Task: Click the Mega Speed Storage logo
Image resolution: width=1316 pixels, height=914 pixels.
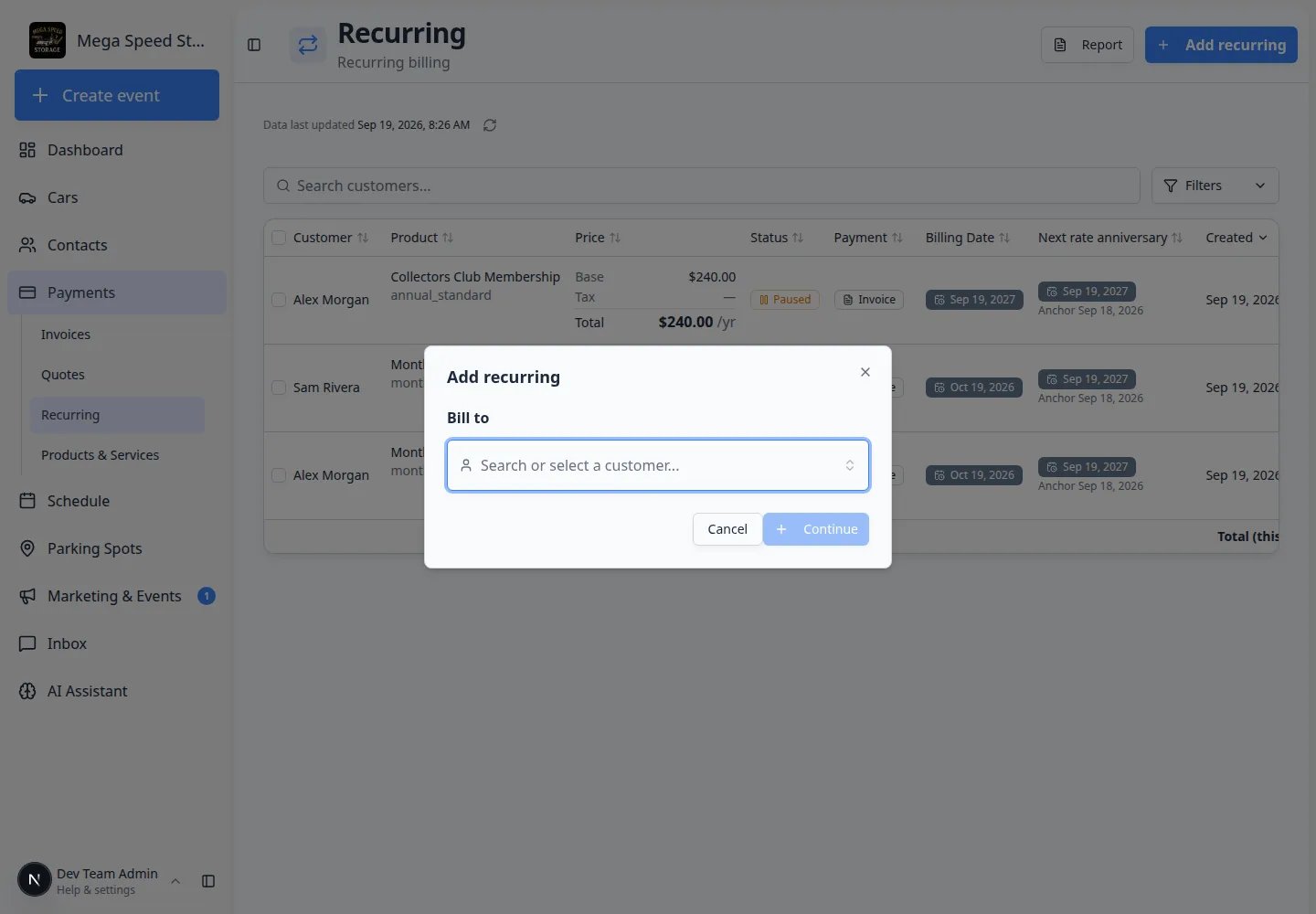Action: (48, 40)
